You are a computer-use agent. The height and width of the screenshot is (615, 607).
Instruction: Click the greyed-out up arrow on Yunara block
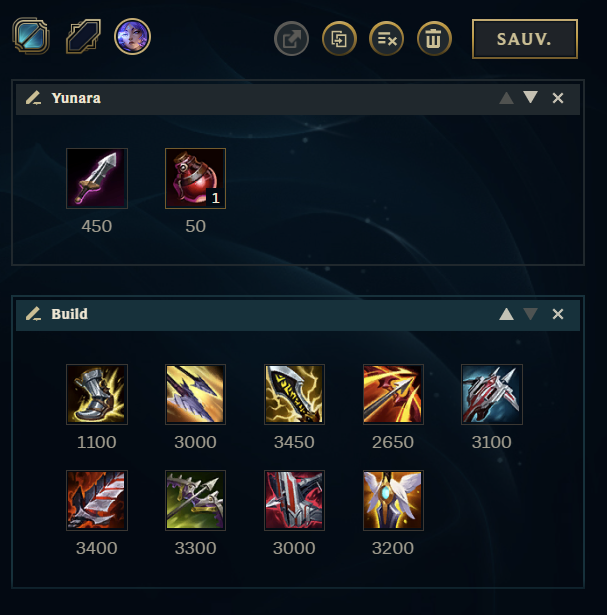506,98
